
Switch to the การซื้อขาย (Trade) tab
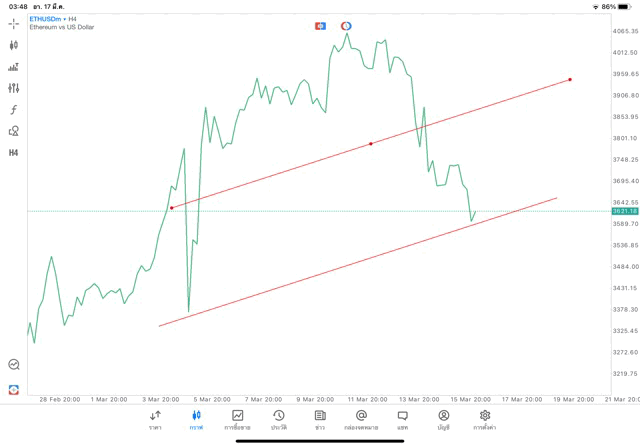(x=237, y=420)
